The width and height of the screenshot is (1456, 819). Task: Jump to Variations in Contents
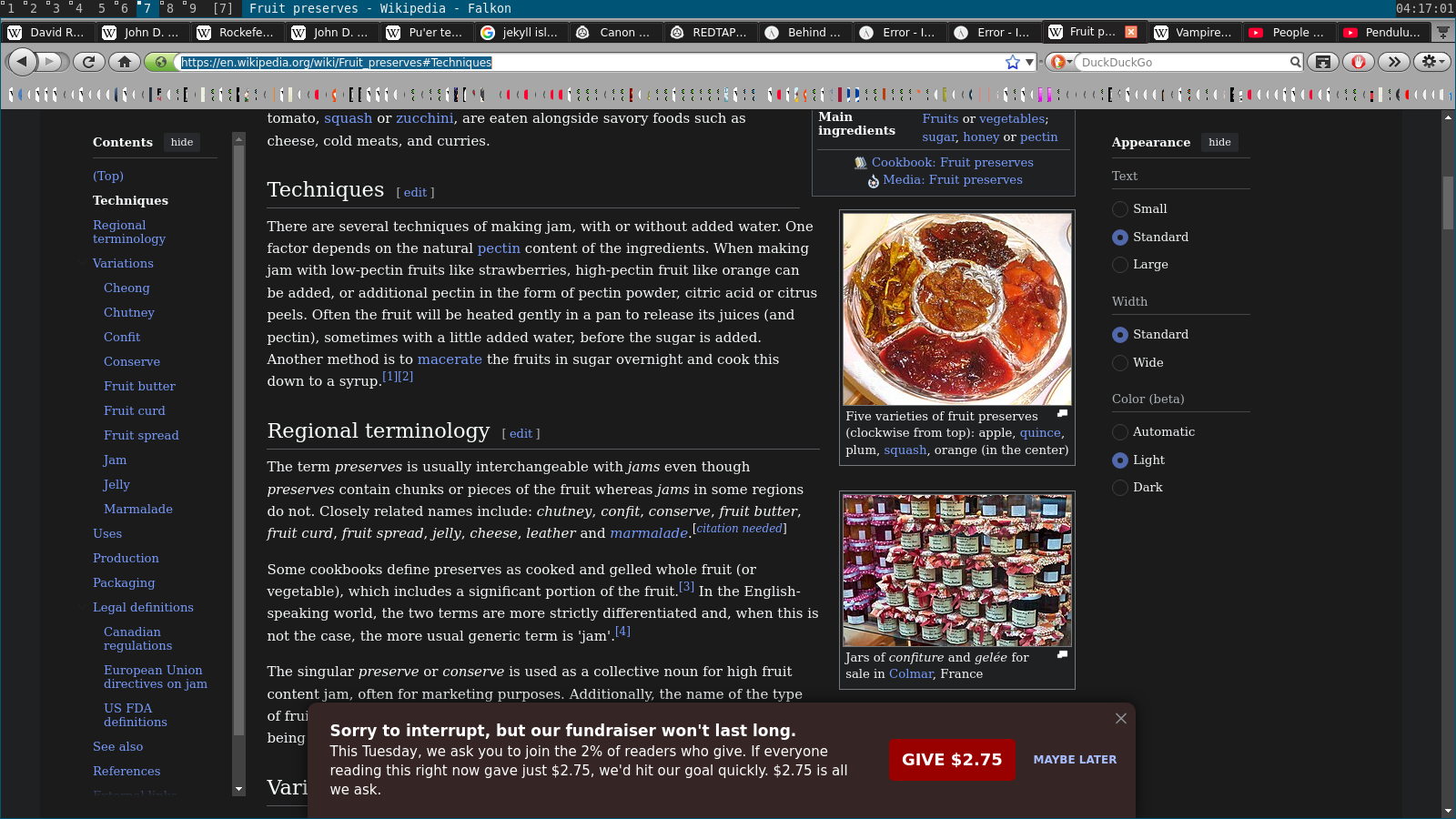123,264
